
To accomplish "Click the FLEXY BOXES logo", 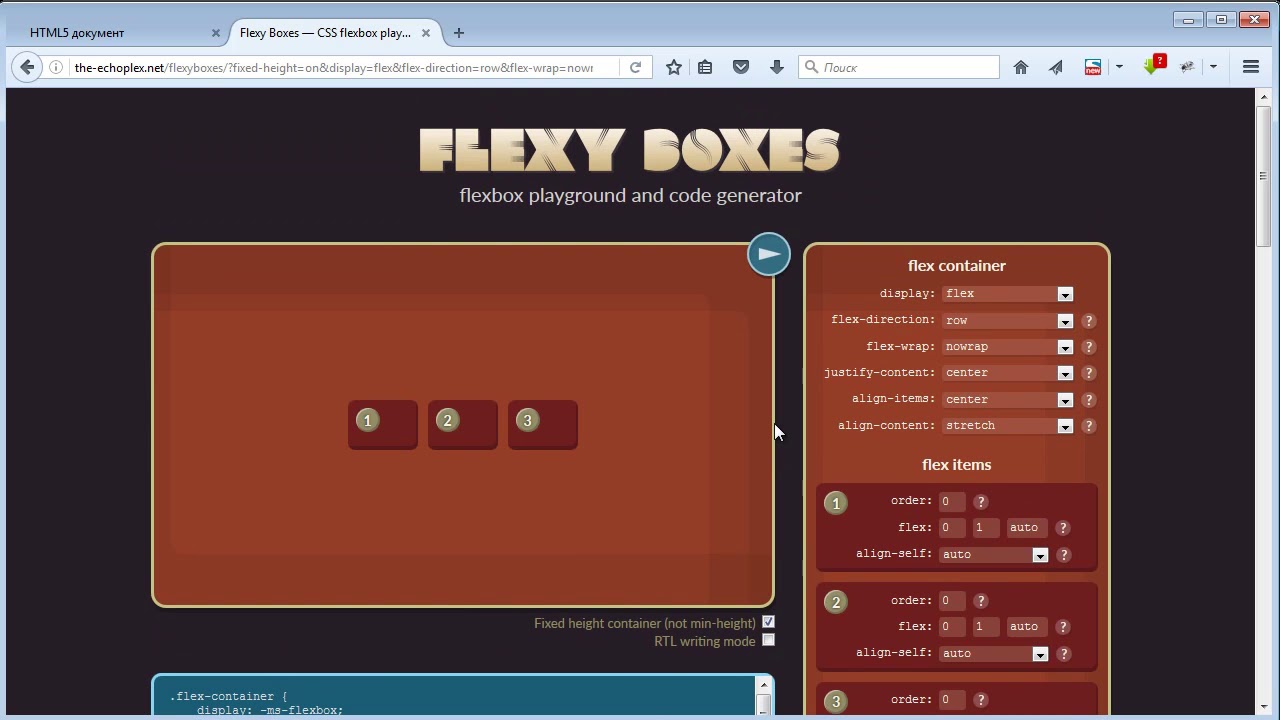I will [x=630, y=151].
